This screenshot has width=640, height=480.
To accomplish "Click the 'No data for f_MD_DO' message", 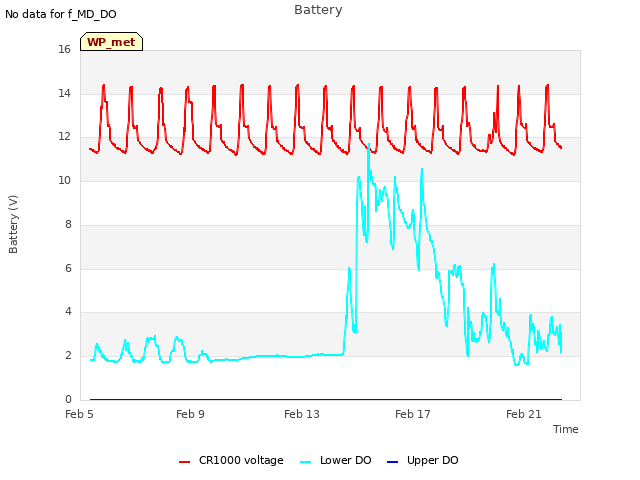I will coord(61,14).
